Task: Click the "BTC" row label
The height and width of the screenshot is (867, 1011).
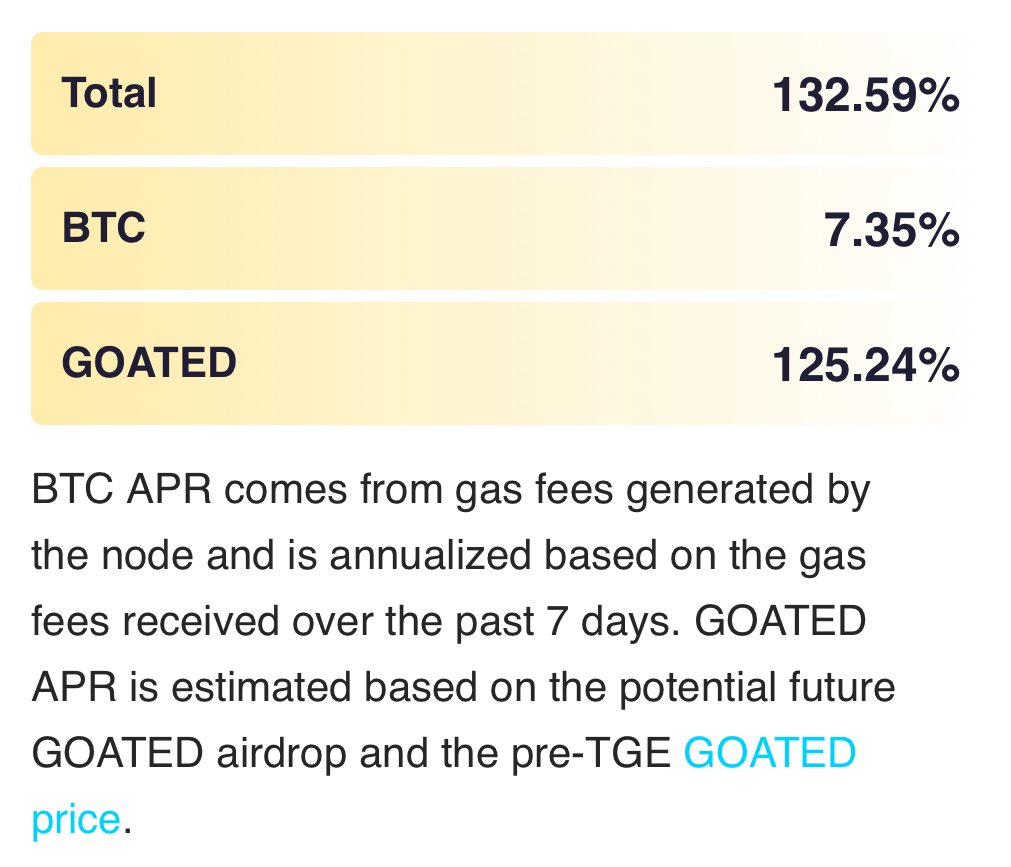Action: tap(103, 228)
